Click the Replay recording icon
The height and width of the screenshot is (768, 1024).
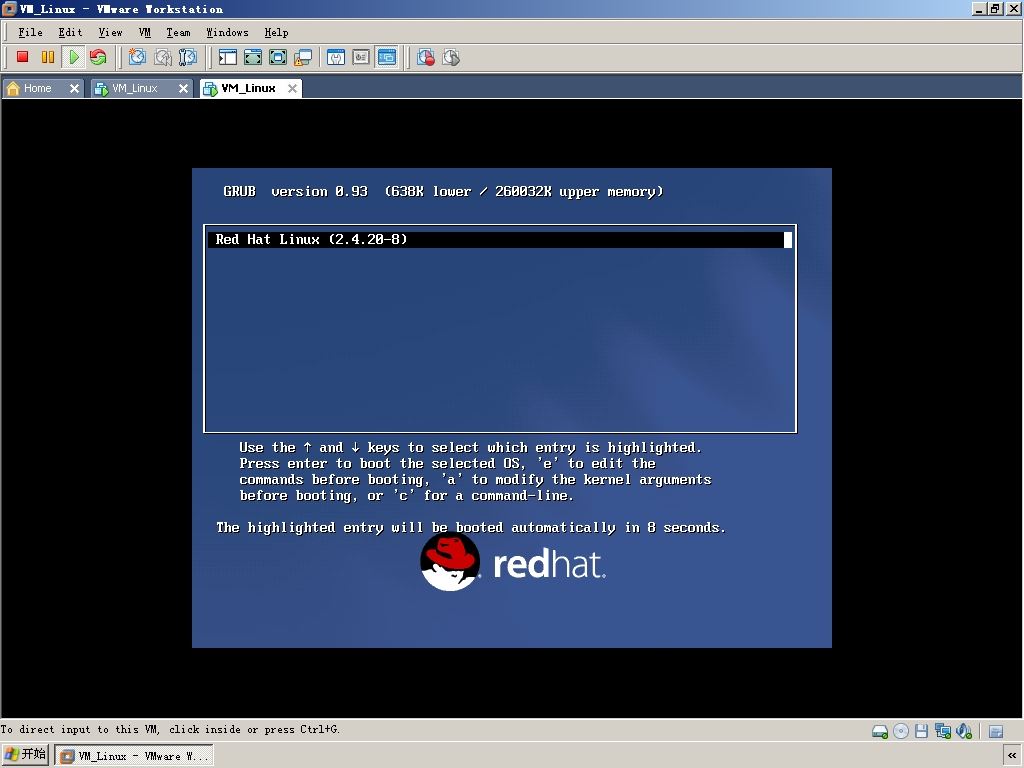[451, 57]
